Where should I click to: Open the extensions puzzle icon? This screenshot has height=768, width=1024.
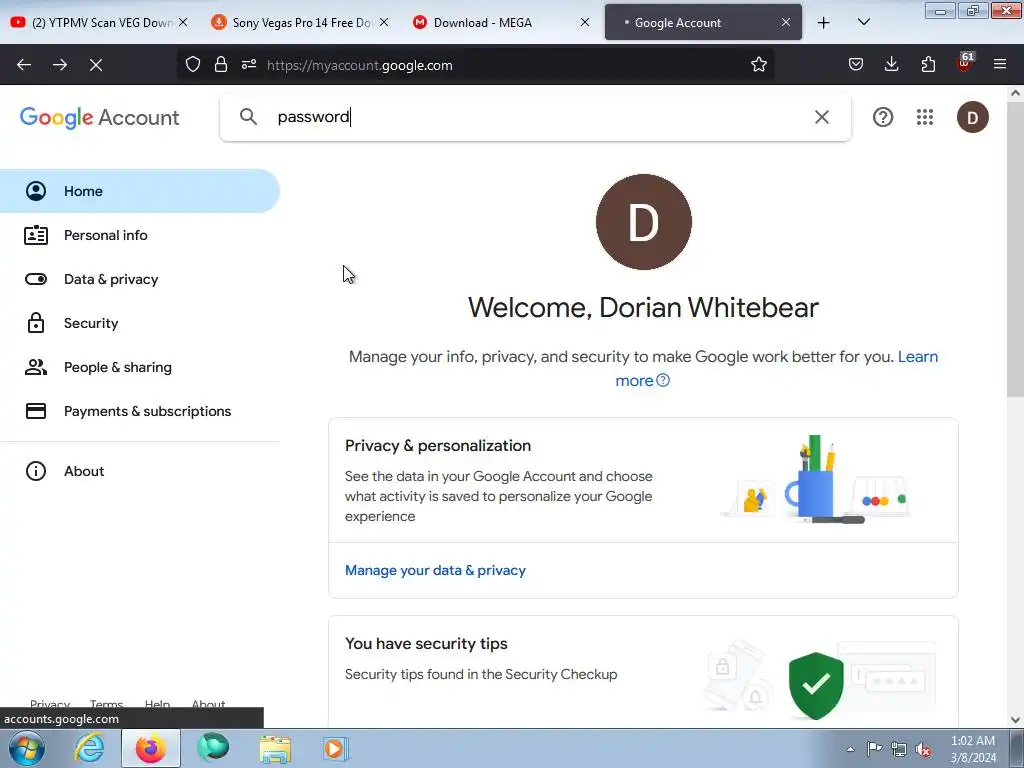pyautogui.click(x=928, y=65)
